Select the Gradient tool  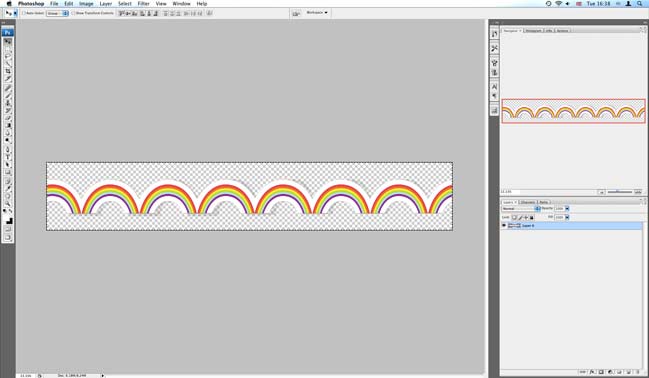coord(8,125)
